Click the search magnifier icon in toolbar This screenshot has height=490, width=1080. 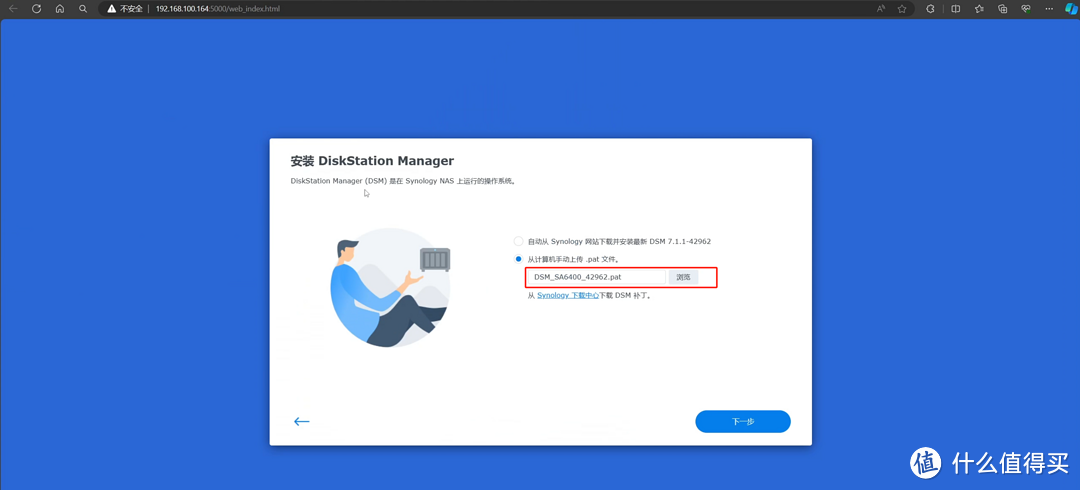83,9
